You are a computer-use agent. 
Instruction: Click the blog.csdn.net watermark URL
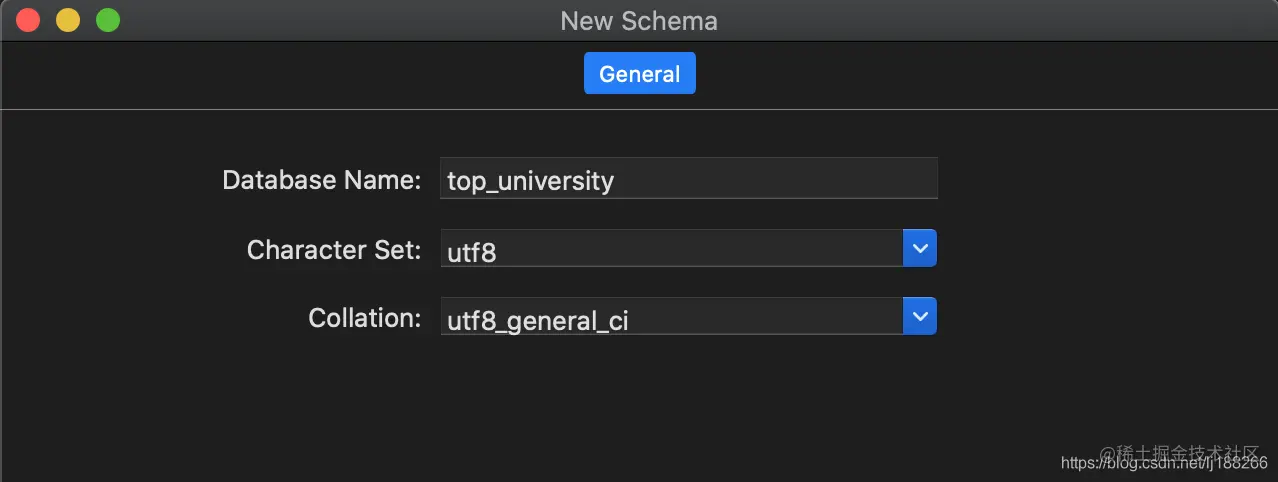[1164, 463]
